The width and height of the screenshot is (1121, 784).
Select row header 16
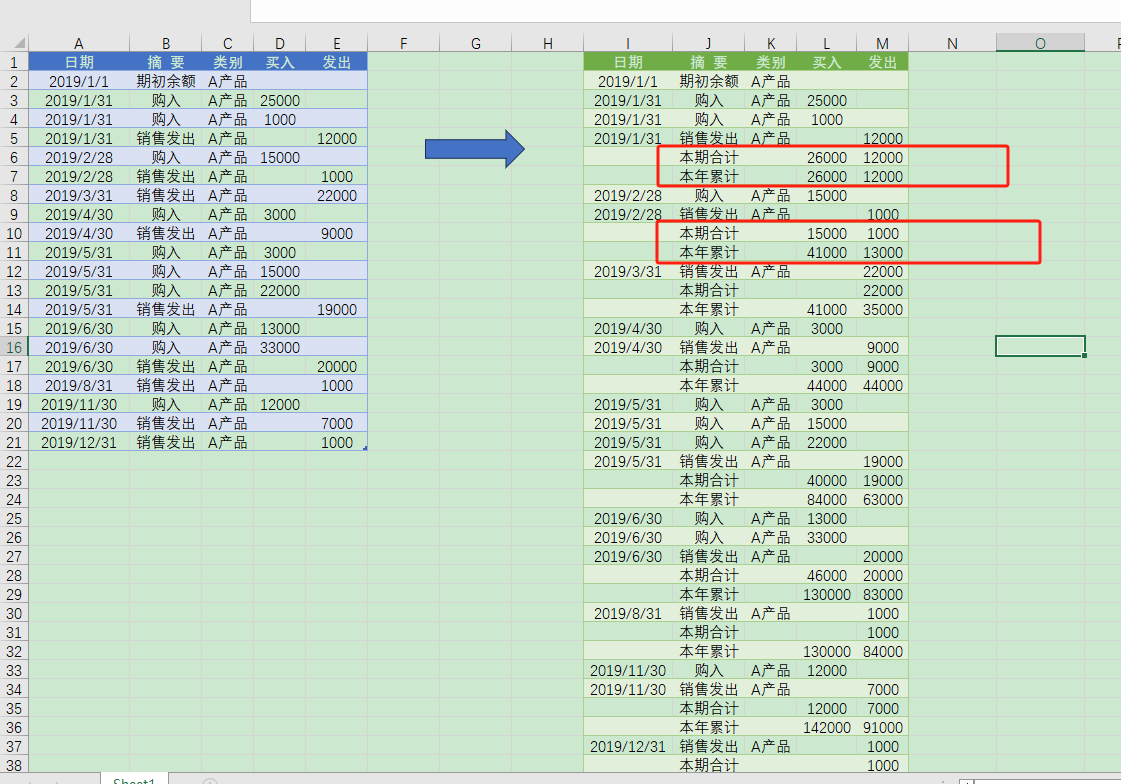coord(14,347)
